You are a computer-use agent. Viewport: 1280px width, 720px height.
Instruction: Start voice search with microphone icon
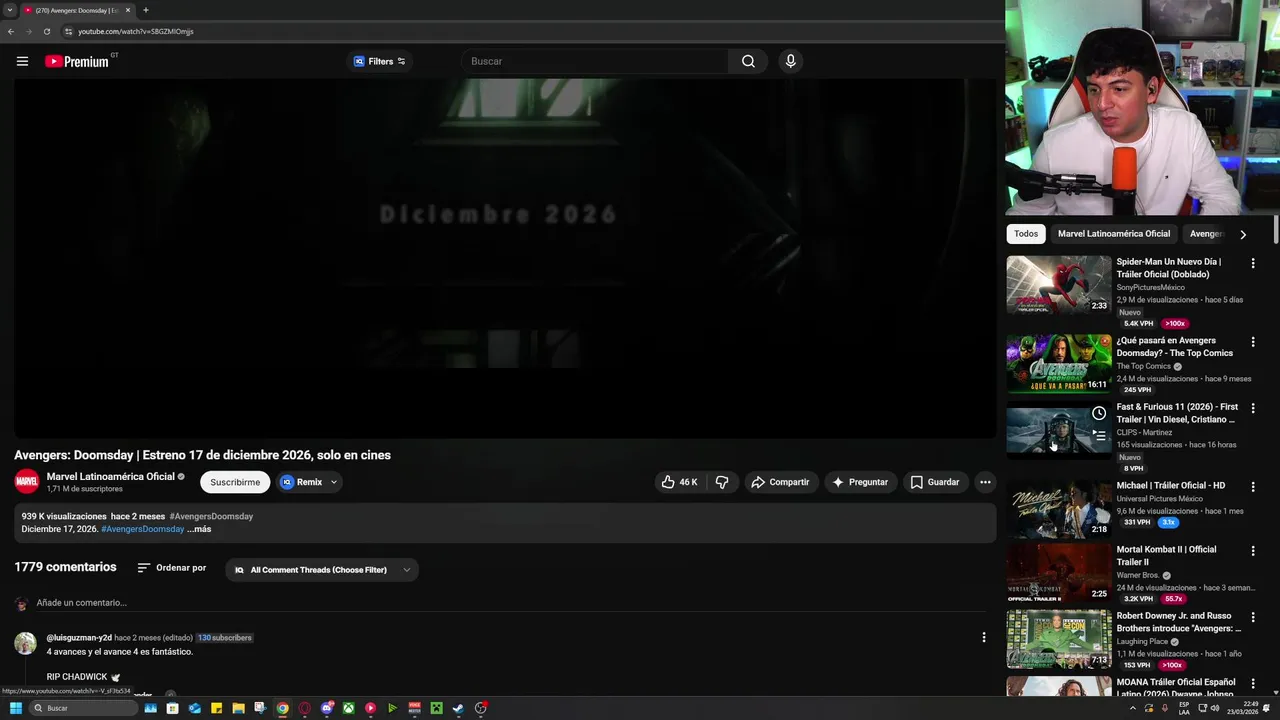790,61
